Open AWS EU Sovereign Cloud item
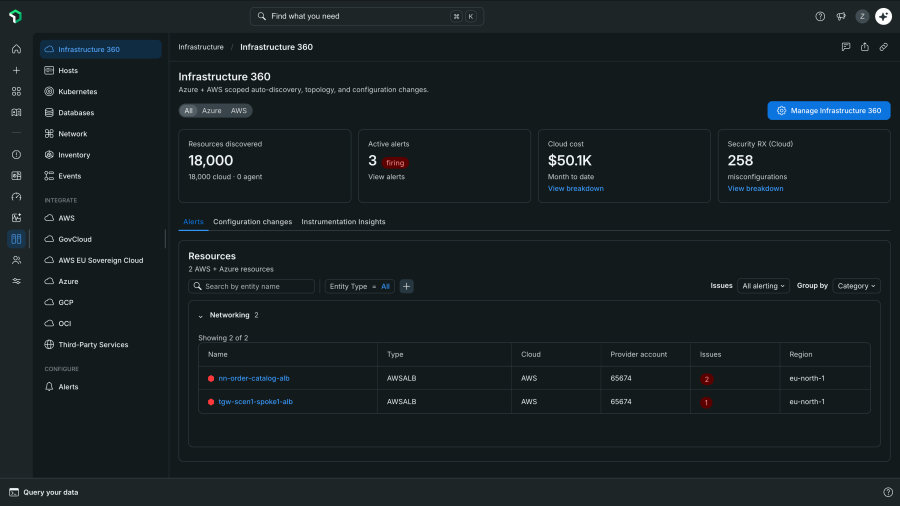900x506 pixels. (x=100, y=260)
